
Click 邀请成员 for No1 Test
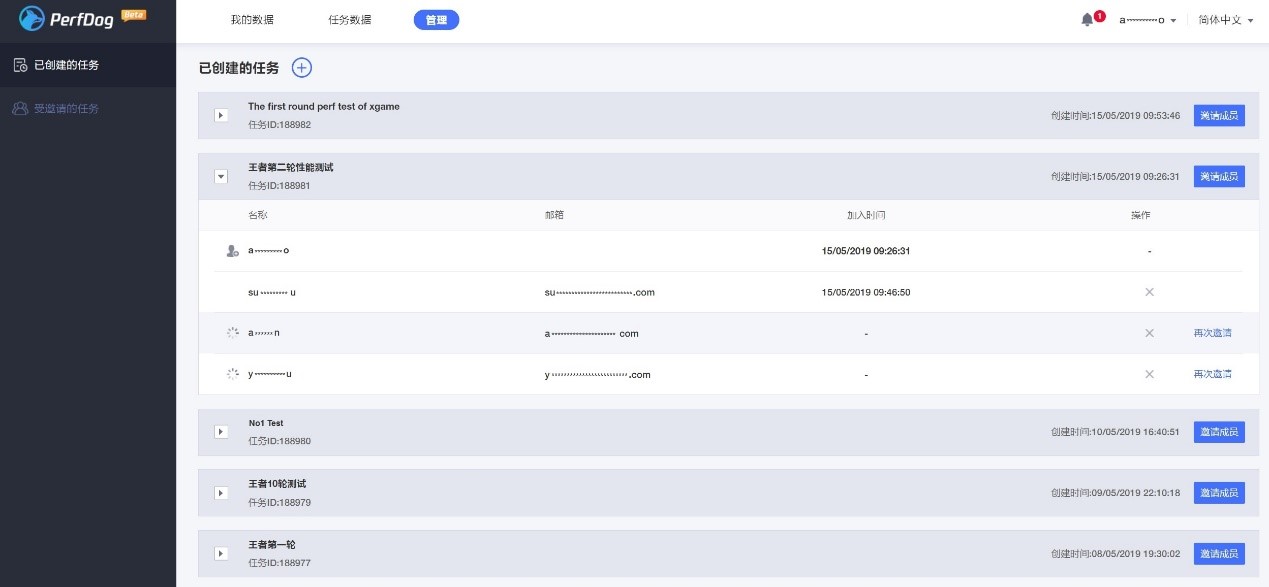(1218, 431)
